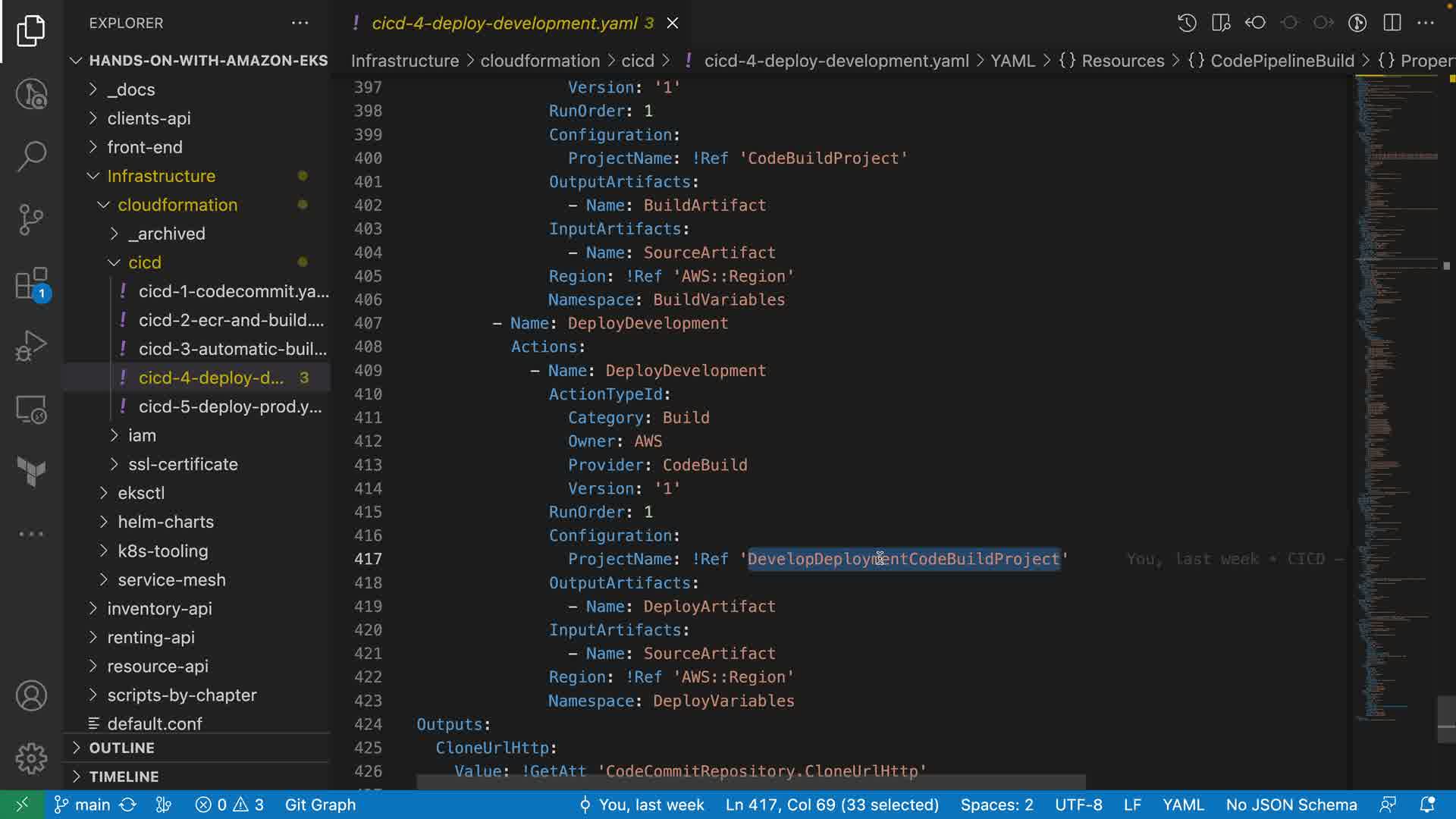Open the Search view in activity bar
The width and height of the screenshot is (1456, 819).
coord(31,156)
